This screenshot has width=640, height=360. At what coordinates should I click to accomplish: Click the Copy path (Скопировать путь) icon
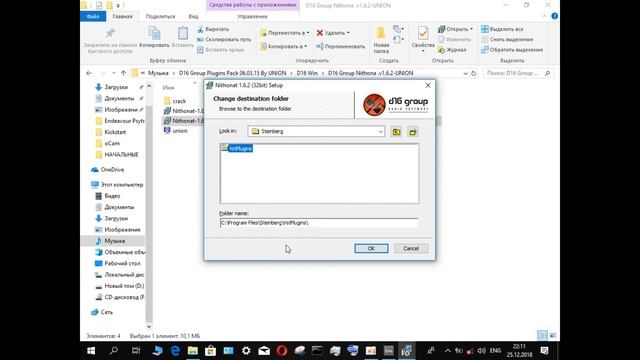click(200, 40)
